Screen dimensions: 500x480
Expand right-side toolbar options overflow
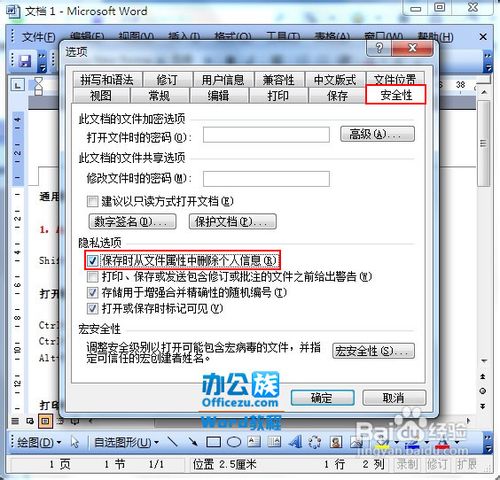[488, 62]
